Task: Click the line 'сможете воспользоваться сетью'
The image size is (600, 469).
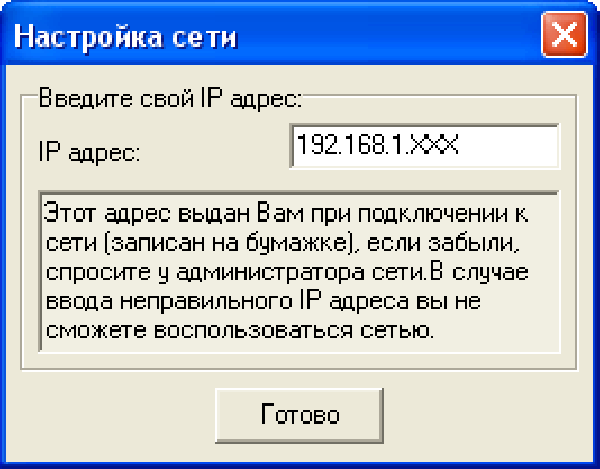Action: point(239,331)
